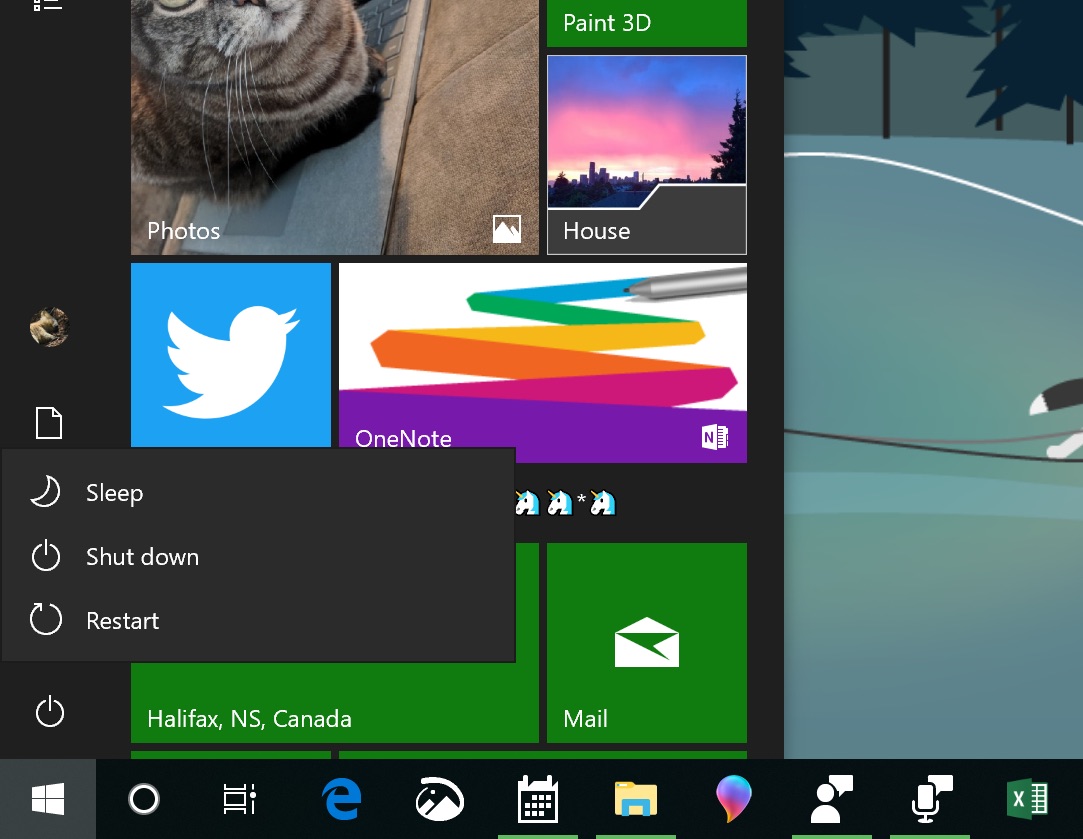The width and height of the screenshot is (1083, 839).
Task: Open Cortana search circle icon
Action: pyautogui.click(x=144, y=799)
